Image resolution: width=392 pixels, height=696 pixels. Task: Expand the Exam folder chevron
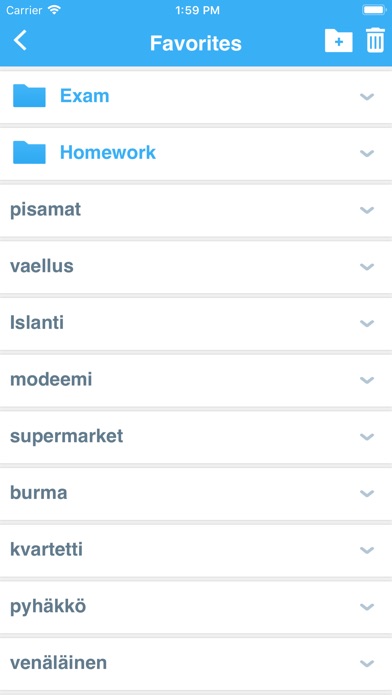(367, 96)
